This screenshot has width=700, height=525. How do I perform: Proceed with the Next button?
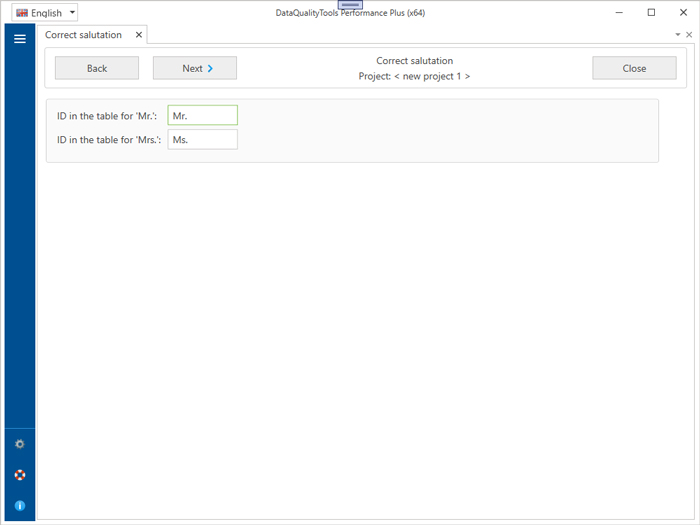[195, 68]
